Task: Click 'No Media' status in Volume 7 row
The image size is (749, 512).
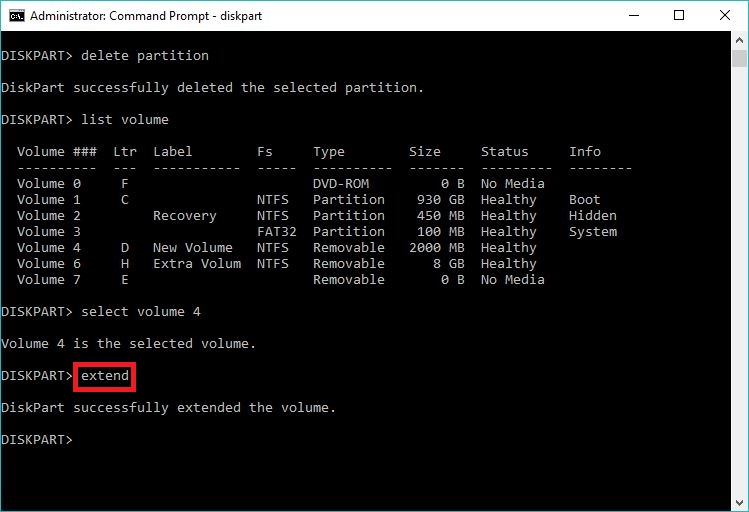Action: [513, 280]
